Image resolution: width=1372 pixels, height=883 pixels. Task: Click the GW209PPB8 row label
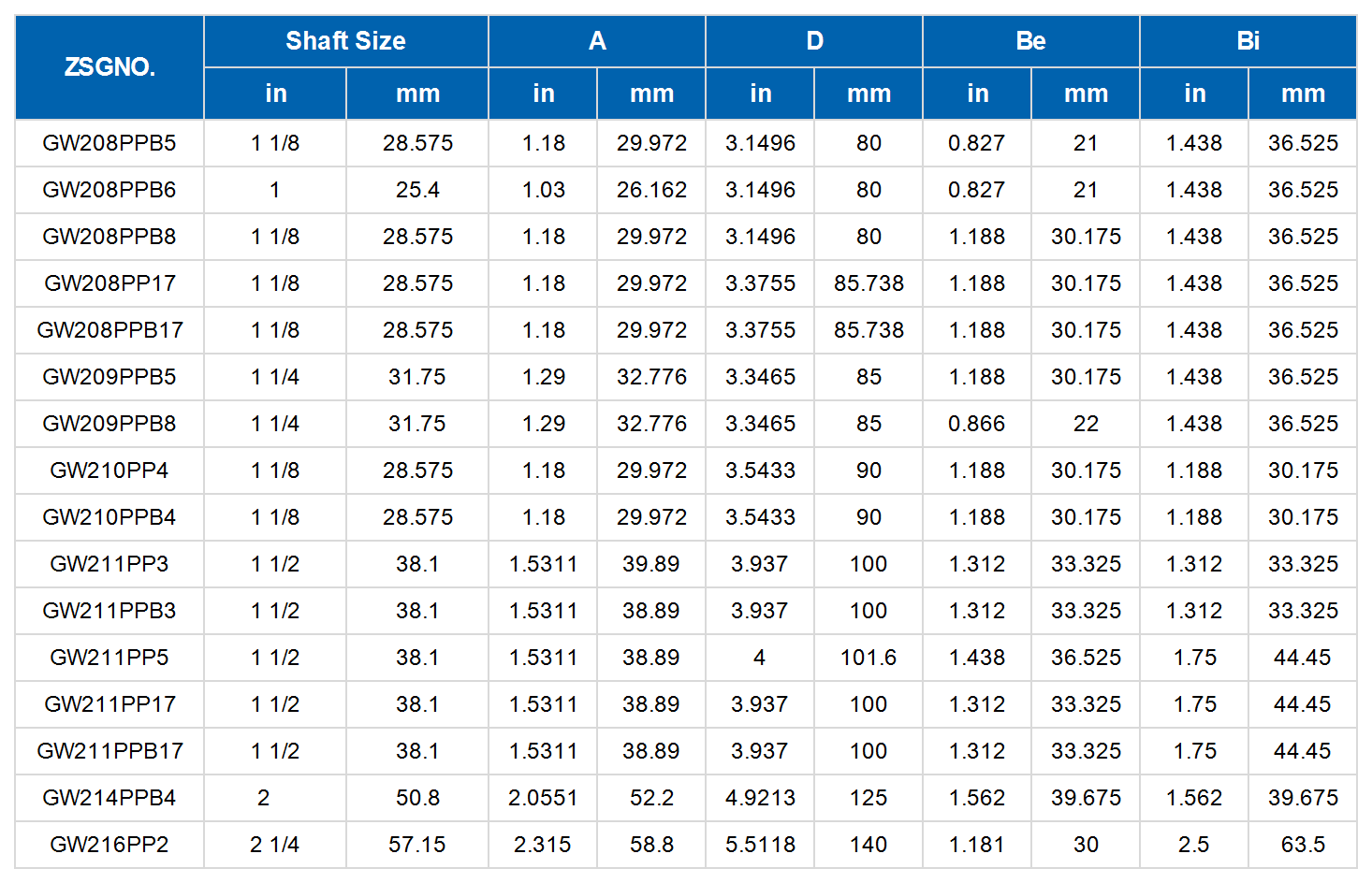(109, 424)
